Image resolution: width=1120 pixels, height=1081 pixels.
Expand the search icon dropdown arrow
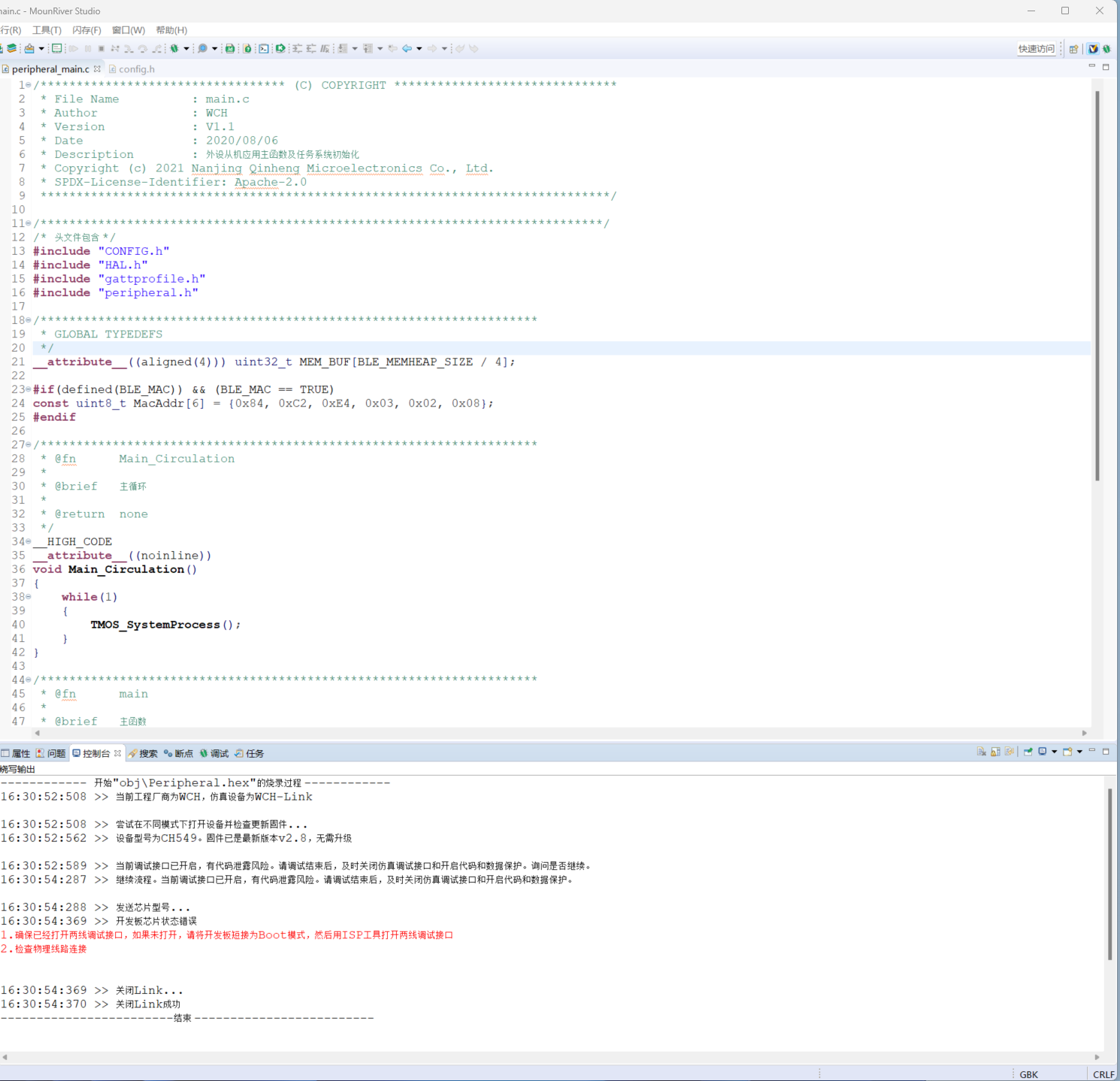point(214,49)
